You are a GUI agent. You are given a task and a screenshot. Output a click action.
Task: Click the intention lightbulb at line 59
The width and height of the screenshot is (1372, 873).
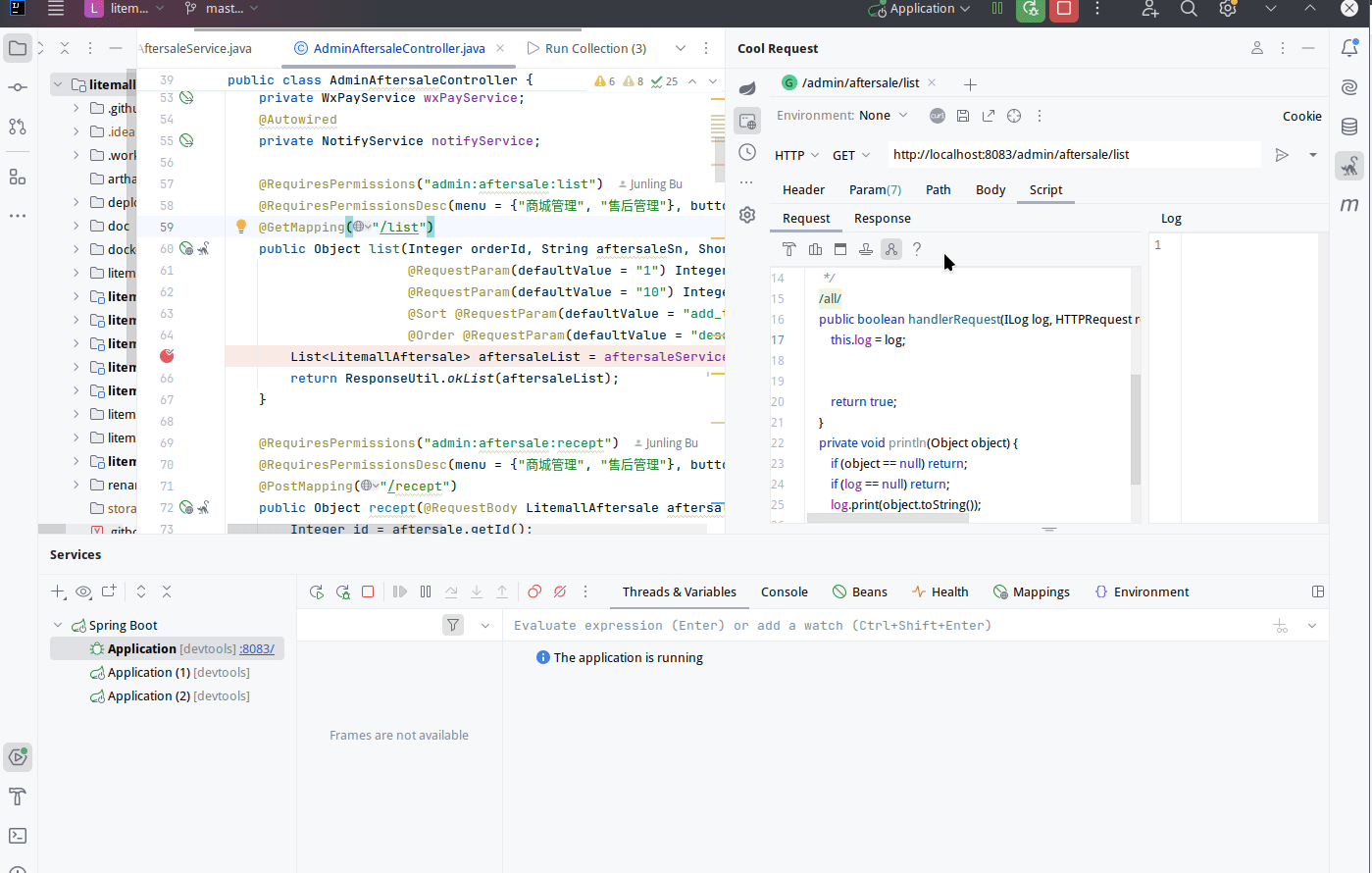[241, 227]
